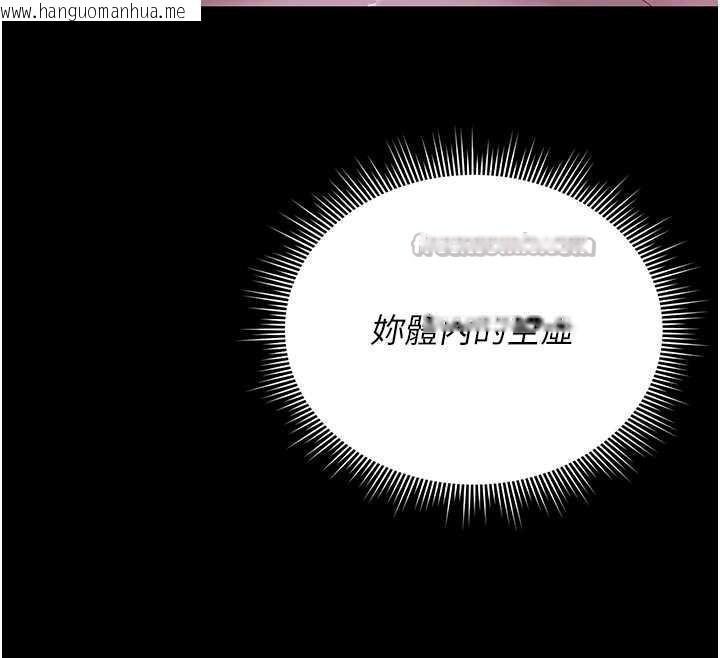Image resolution: width=720 pixels, height=658 pixels.
Task: Click the black area below the speech bubble
Action: [470, 590]
